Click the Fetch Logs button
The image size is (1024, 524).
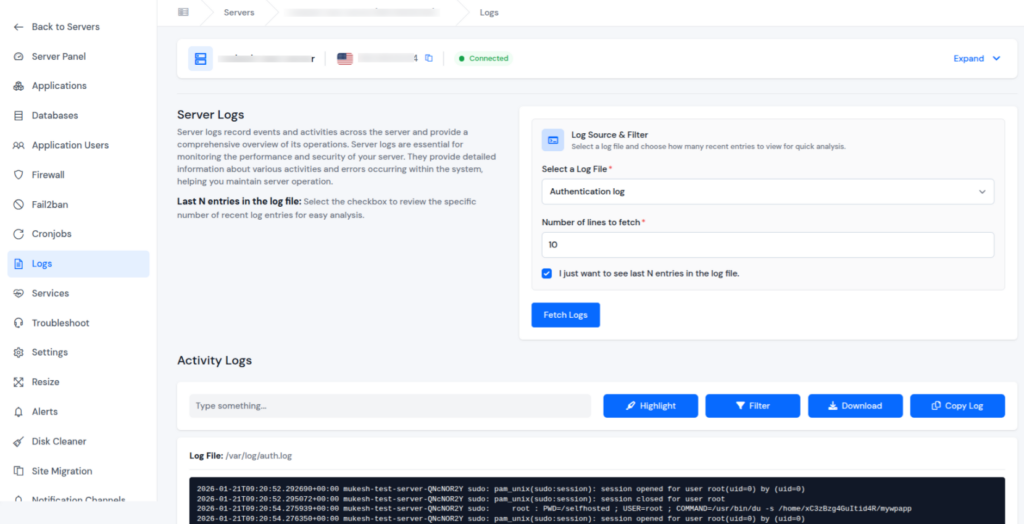[x=566, y=315]
